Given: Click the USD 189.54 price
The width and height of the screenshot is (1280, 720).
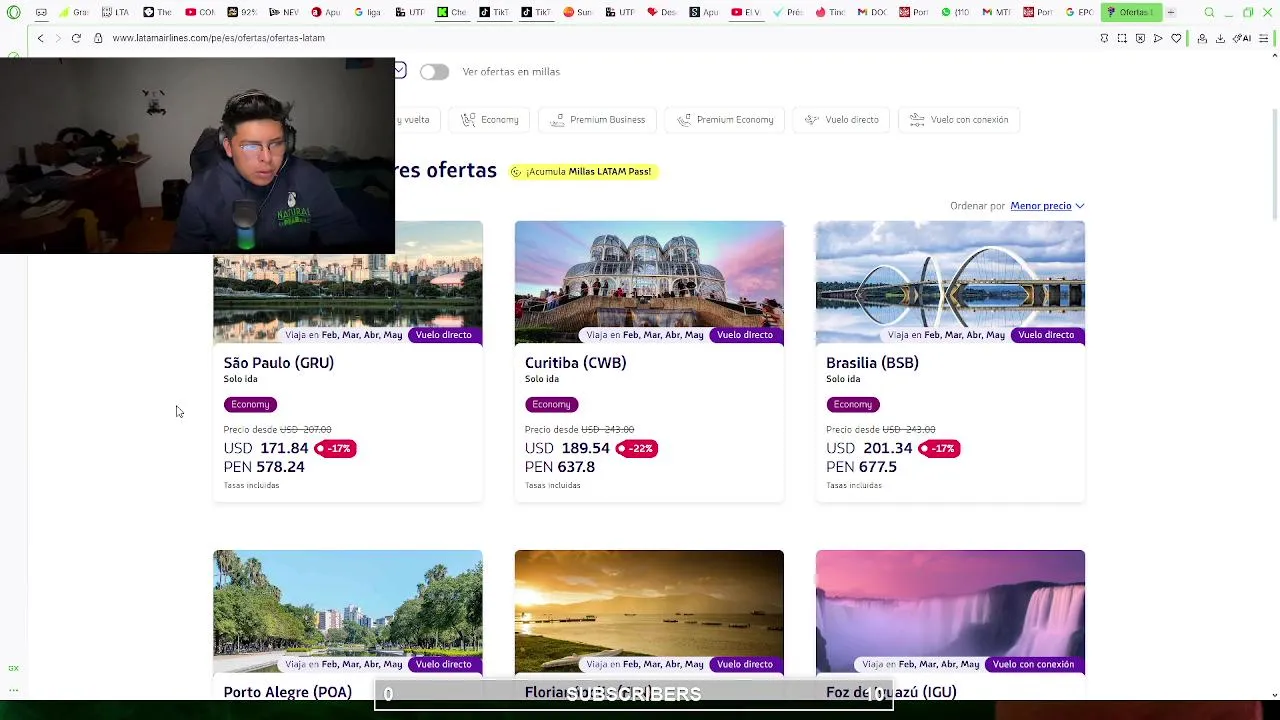Looking at the screenshot, I should [567, 449].
